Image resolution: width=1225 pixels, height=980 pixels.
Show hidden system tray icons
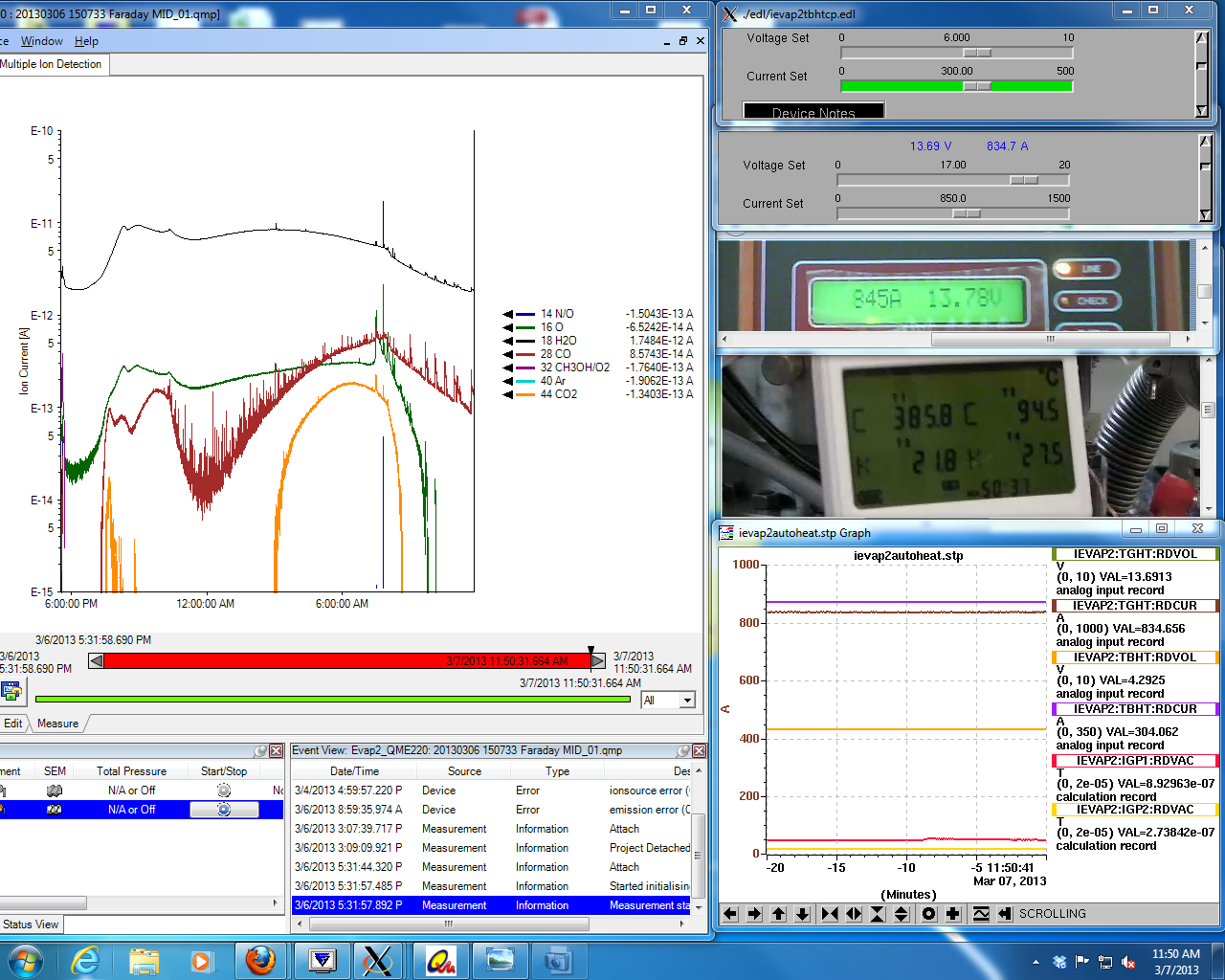(x=1036, y=962)
